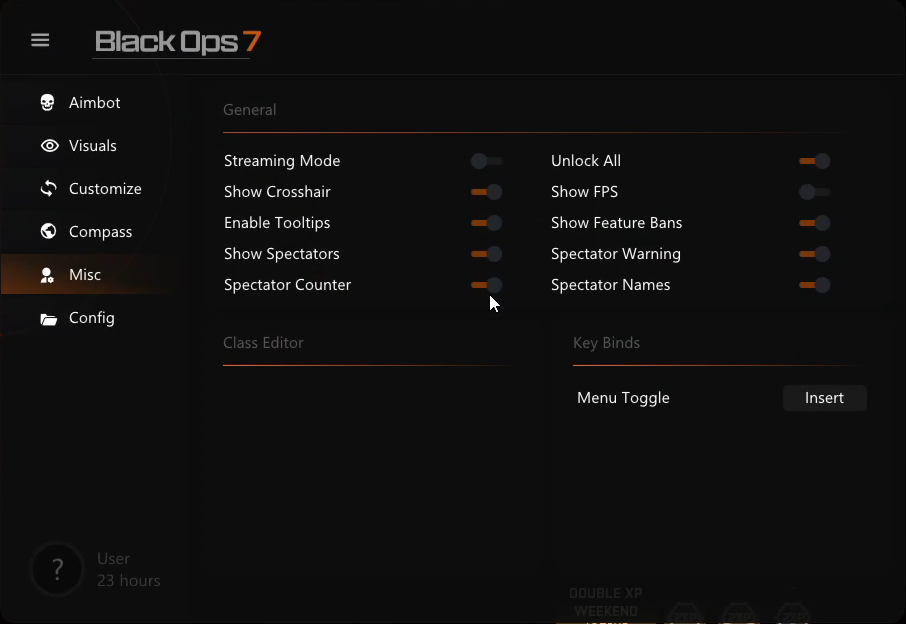Disable Spectator Warning
Screen dimensions: 906x624
[815, 254]
